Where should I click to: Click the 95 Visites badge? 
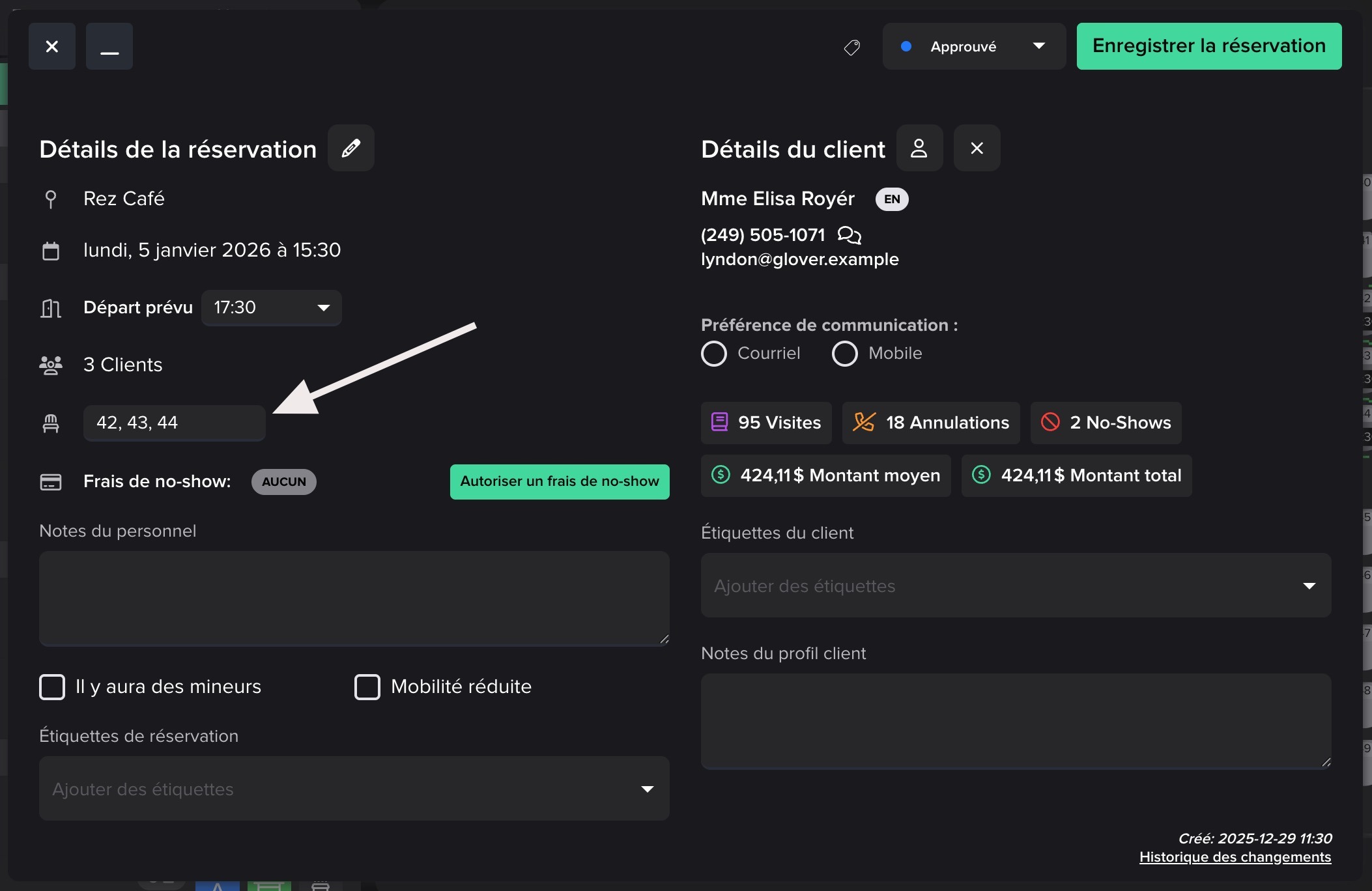point(766,423)
